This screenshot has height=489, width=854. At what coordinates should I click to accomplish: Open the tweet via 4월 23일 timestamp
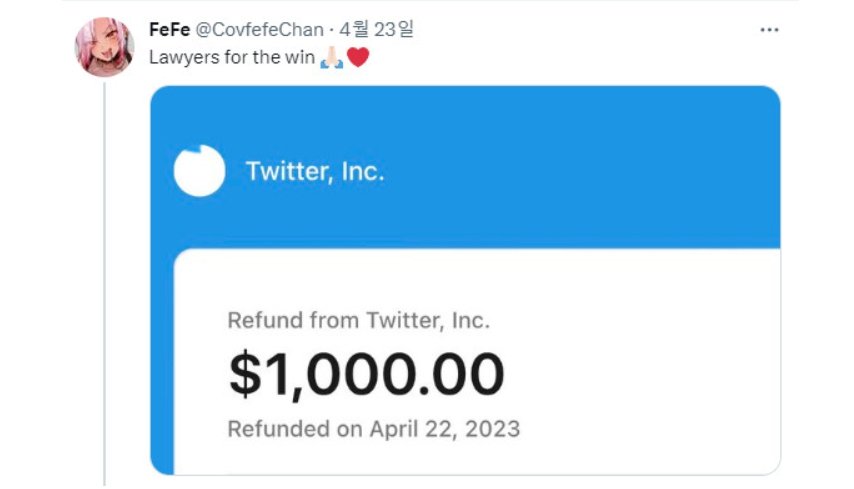coord(376,29)
